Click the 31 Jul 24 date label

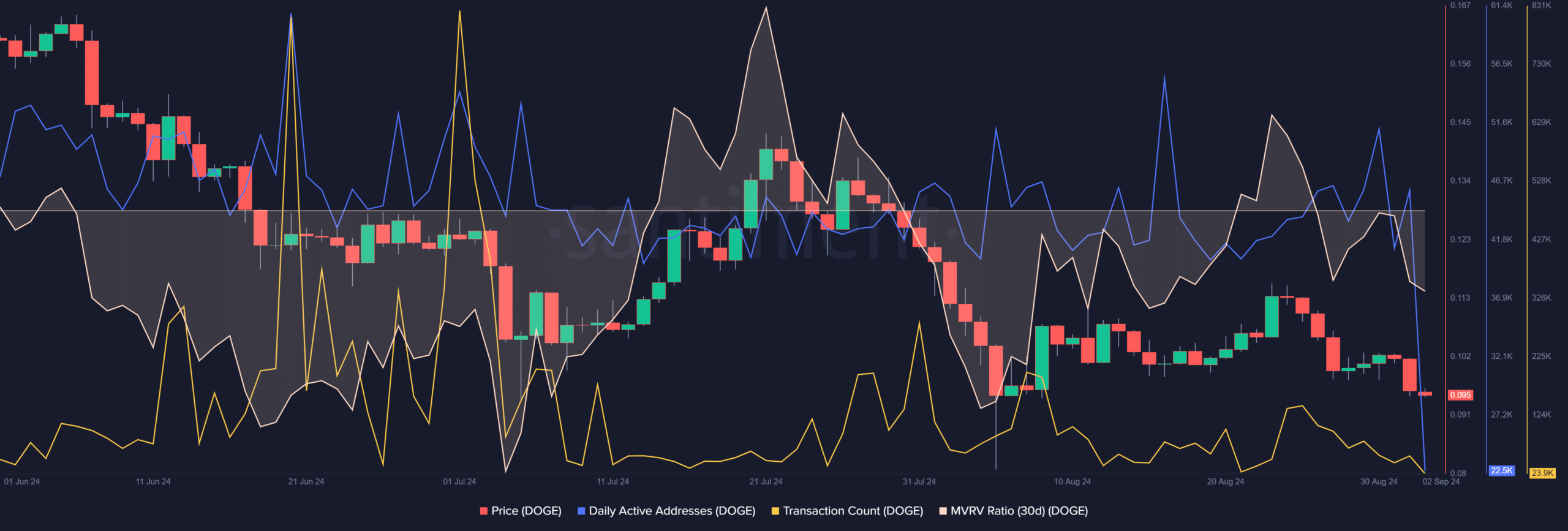click(919, 481)
